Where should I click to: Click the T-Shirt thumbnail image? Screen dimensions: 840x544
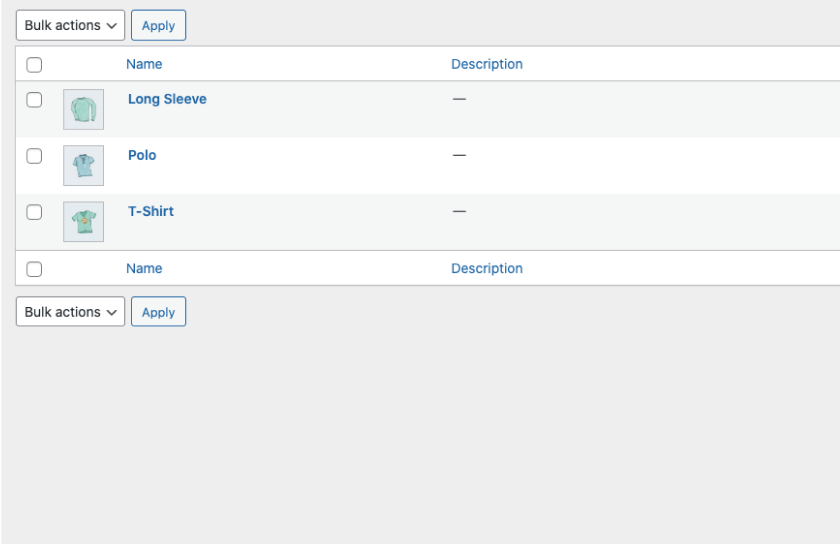coord(83,221)
